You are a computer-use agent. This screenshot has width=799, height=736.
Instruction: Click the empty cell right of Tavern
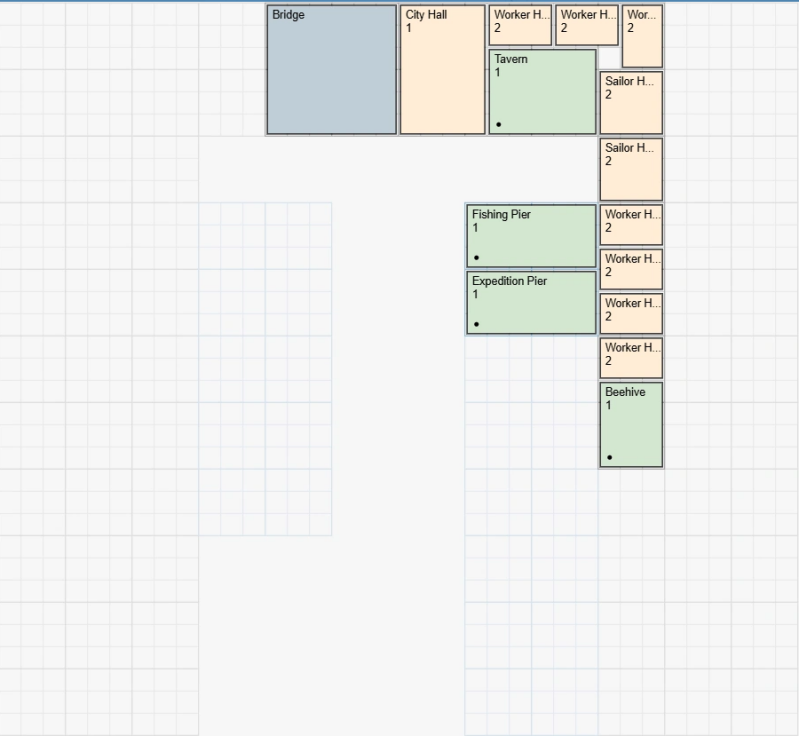tap(609, 59)
